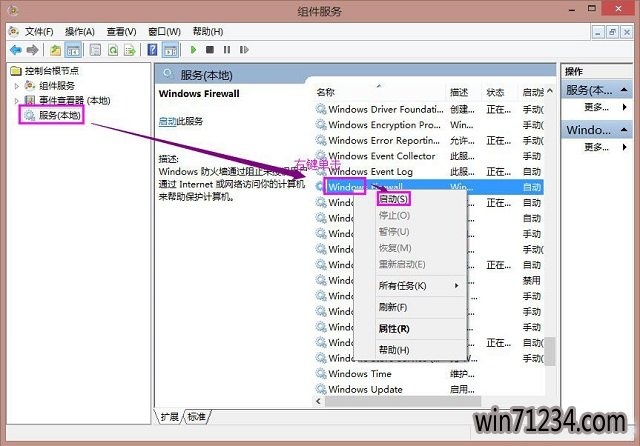This screenshot has height=446, width=640.
Task: Select 服务(本地) tree node
Action: click(x=60, y=115)
